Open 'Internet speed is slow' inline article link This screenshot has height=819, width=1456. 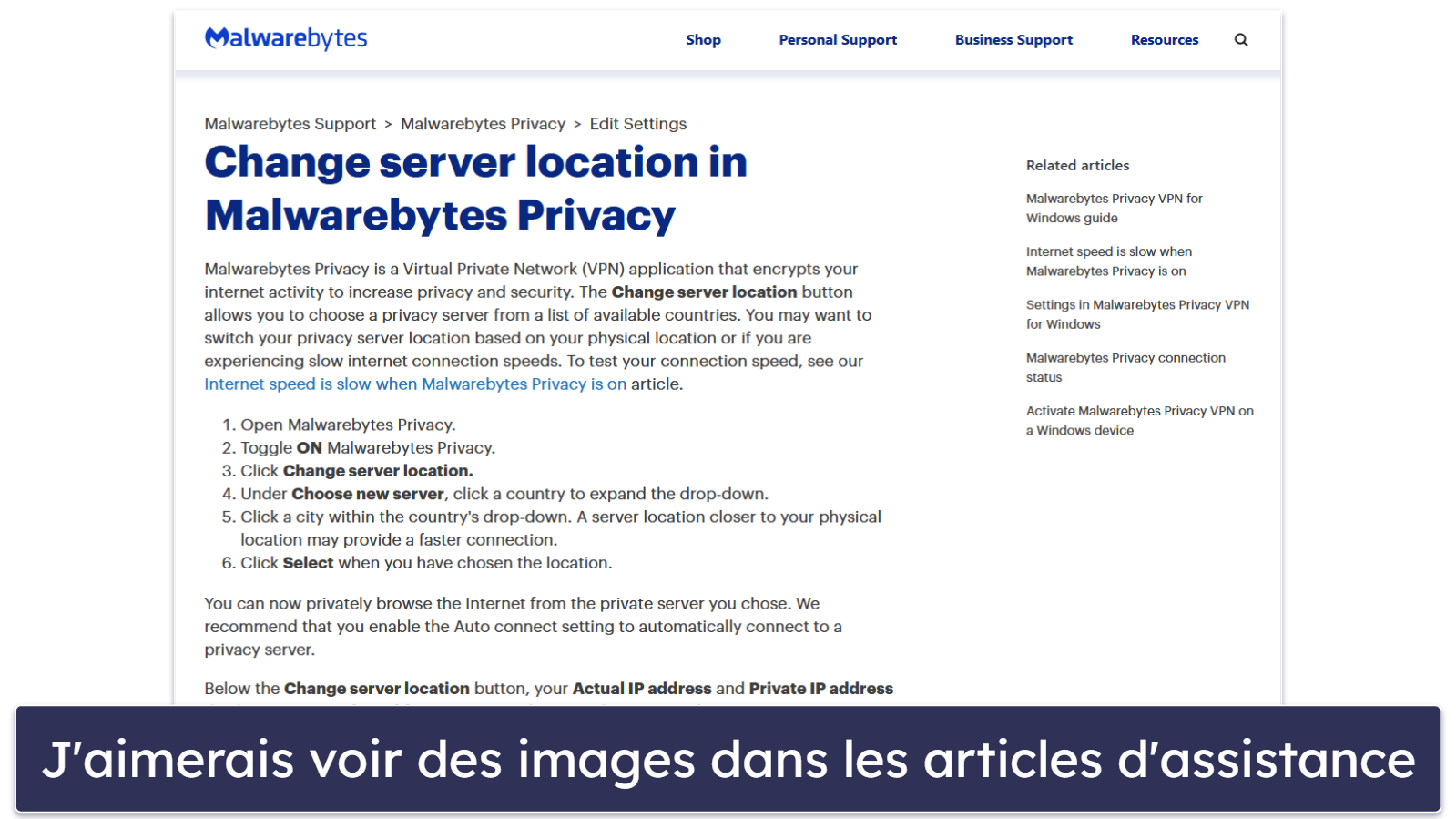[415, 384]
